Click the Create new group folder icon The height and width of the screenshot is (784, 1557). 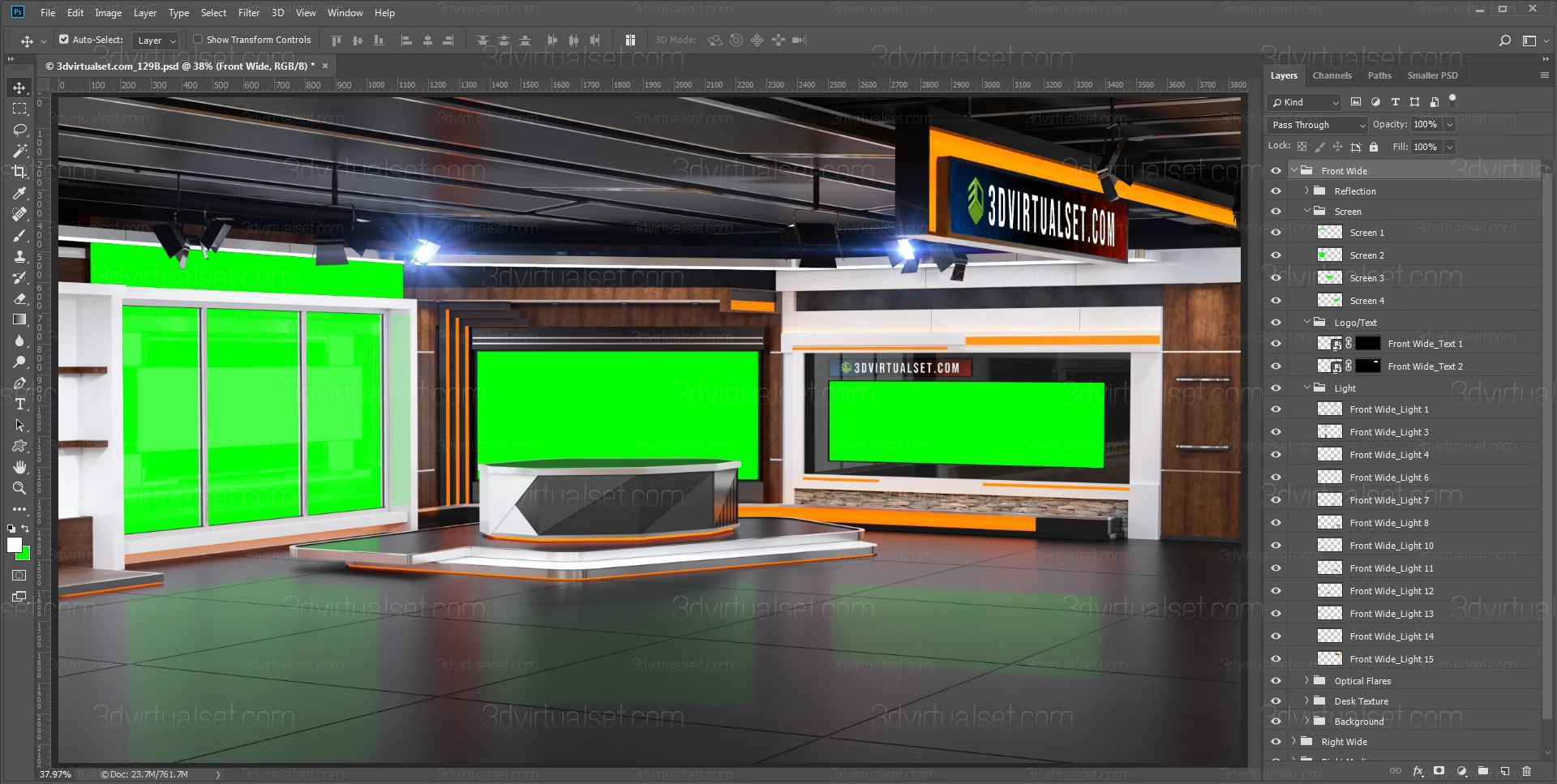[1483, 771]
